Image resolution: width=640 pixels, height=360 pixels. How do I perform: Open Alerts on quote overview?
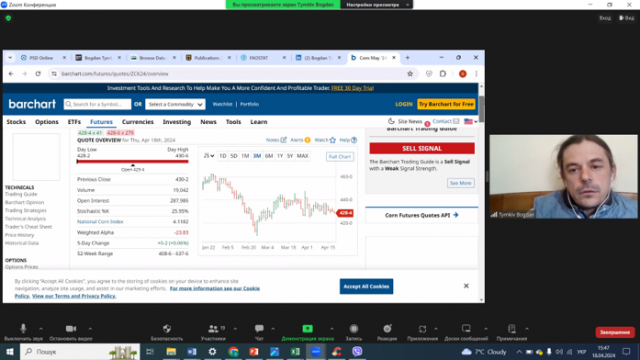tap(300, 140)
